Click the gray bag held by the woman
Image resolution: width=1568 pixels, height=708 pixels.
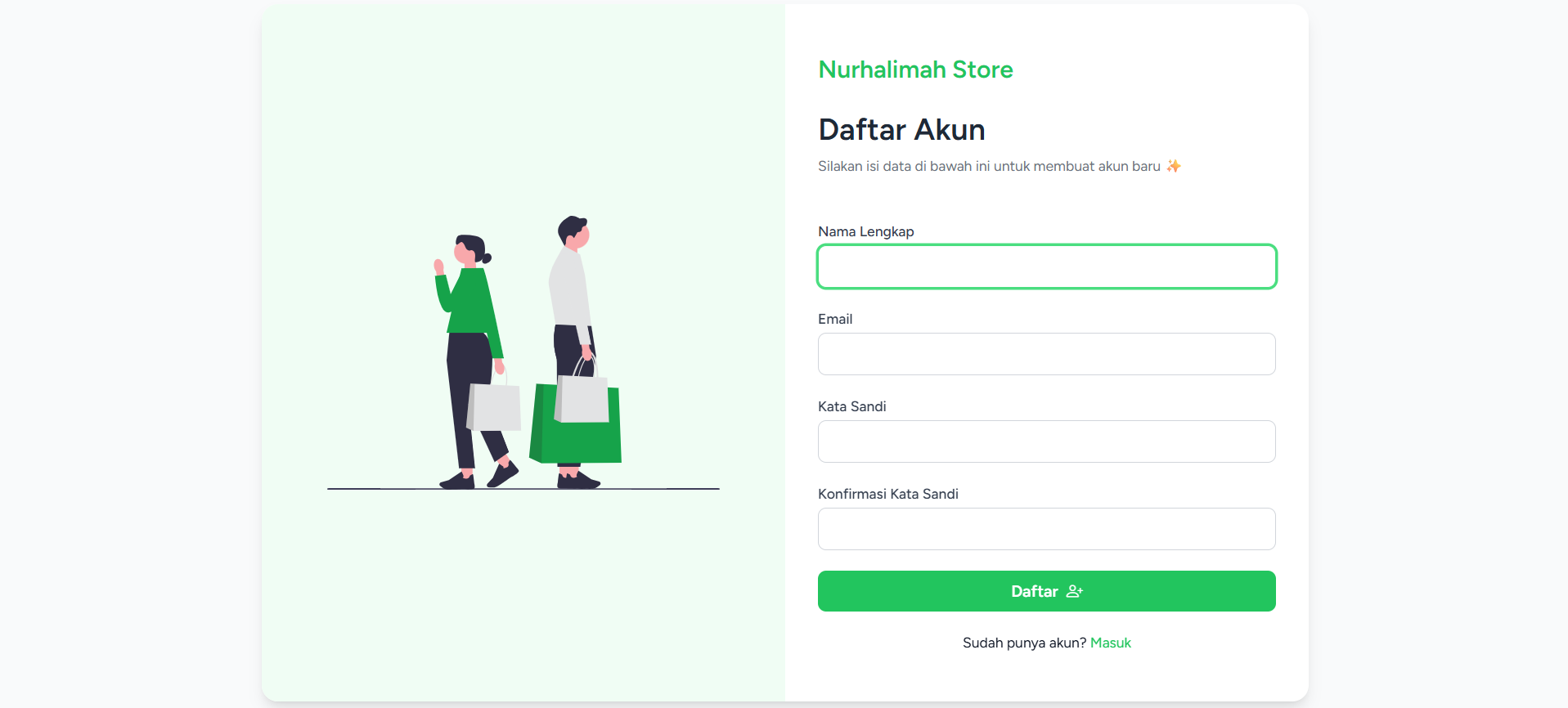pos(494,406)
